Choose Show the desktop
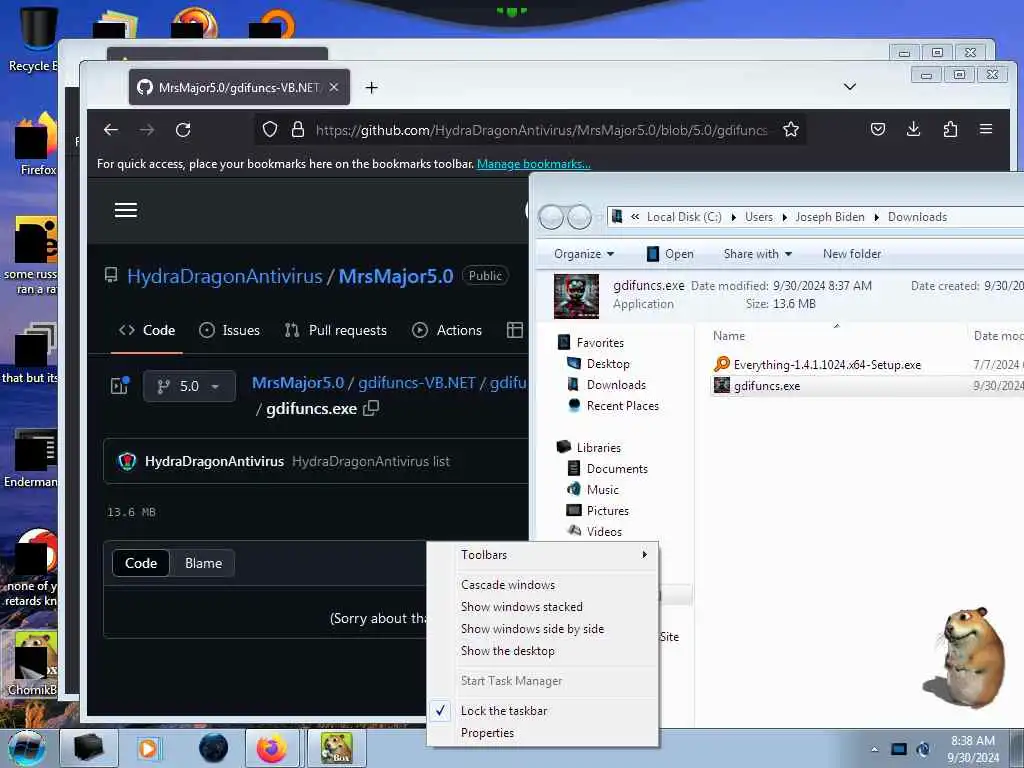 [x=543, y=651]
